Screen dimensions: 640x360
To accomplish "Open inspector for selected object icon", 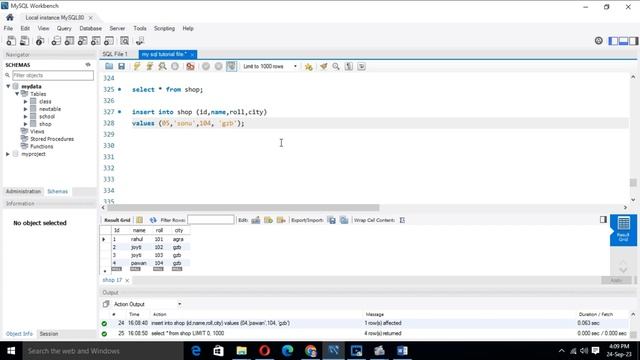I will click(x=40, y=41).
